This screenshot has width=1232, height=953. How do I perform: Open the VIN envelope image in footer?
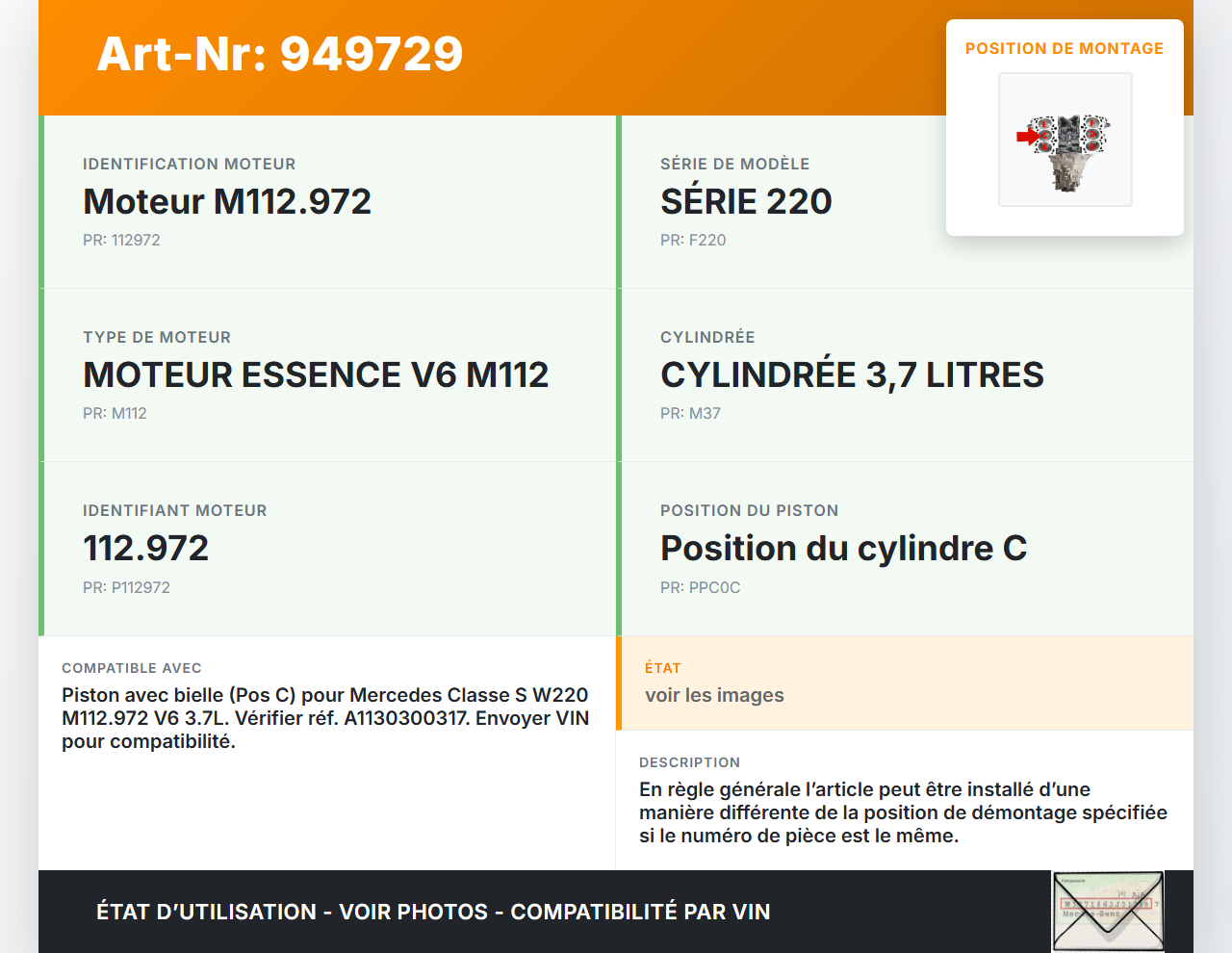click(x=1109, y=912)
